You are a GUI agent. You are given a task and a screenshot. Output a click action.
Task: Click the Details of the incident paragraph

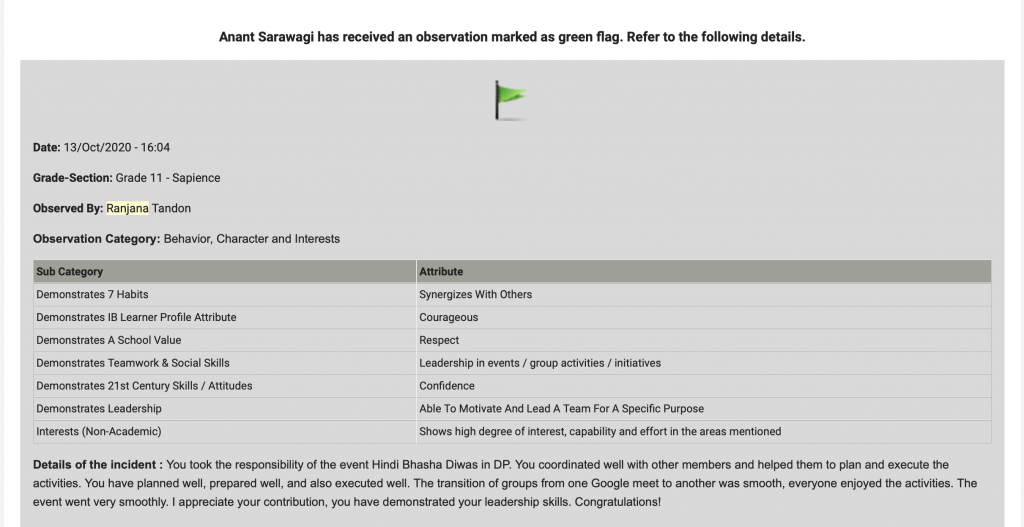point(505,484)
